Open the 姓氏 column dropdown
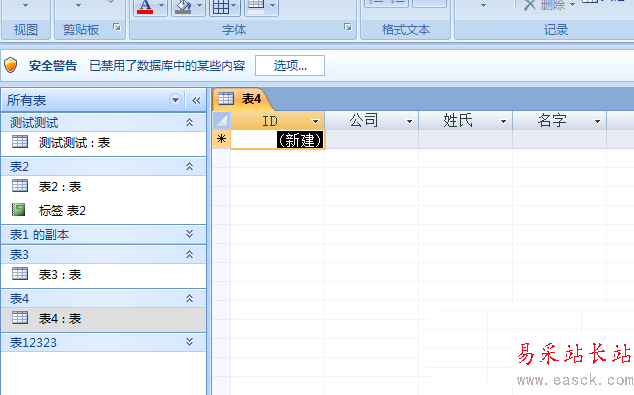The image size is (634, 395). pos(503,121)
